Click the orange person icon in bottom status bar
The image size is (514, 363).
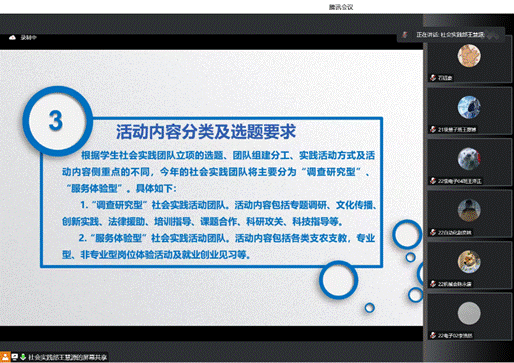pyautogui.click(x=5, y=357)
